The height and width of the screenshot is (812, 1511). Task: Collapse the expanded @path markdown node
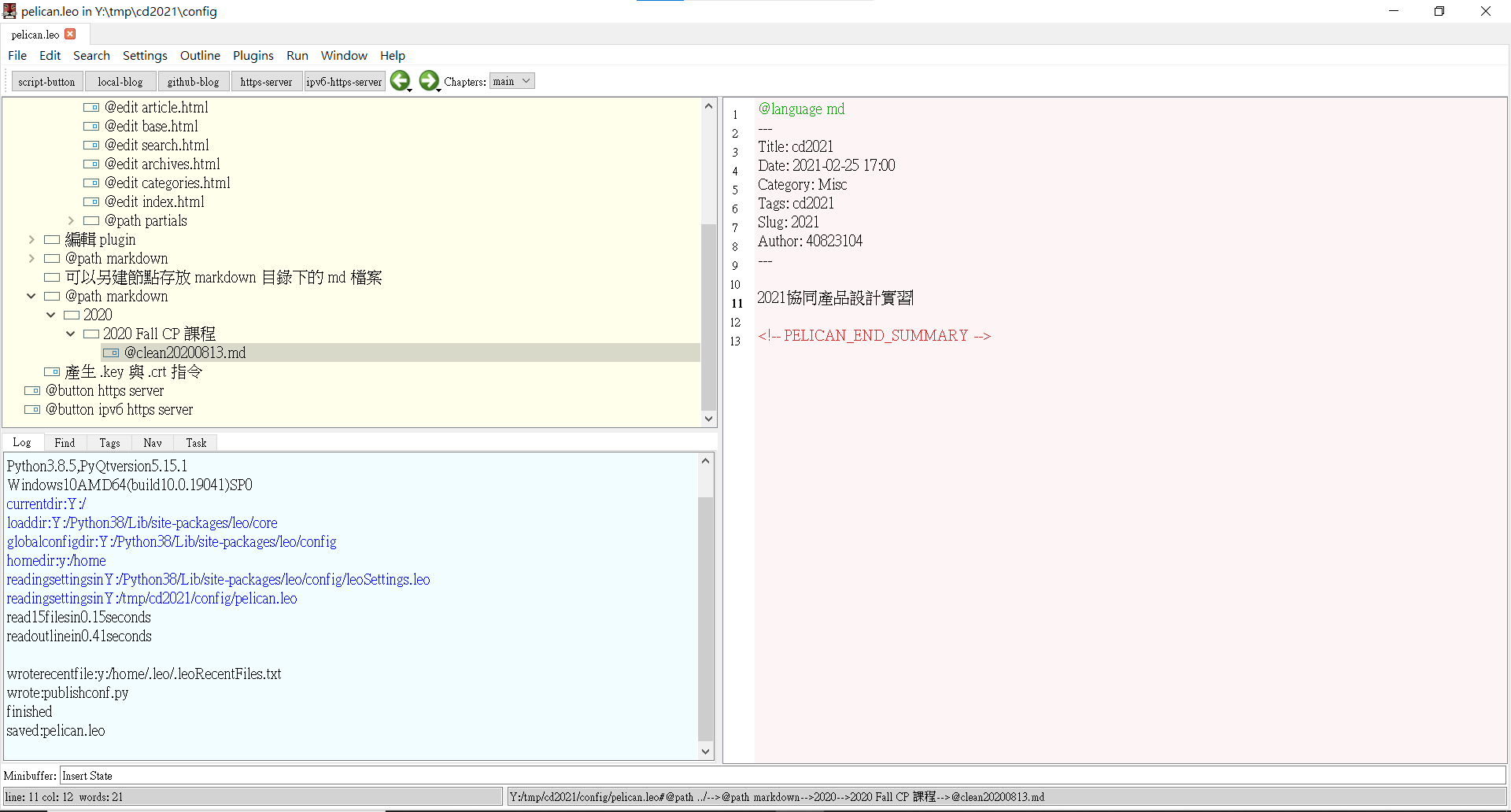click(31, 296)
